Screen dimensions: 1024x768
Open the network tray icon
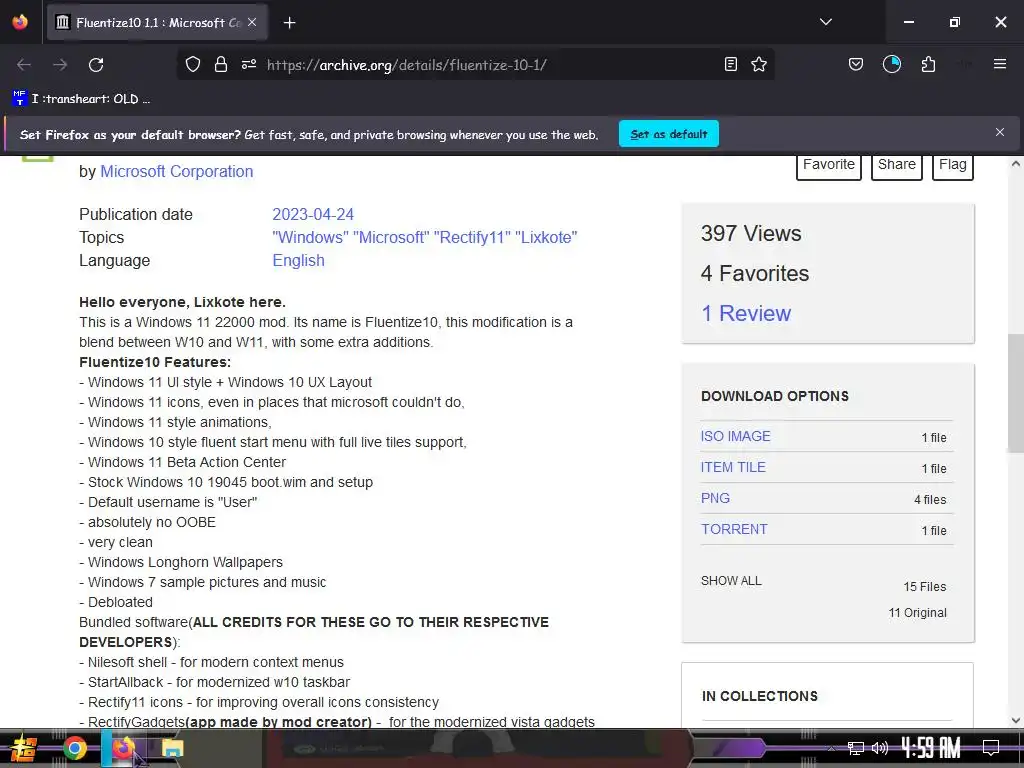coord(856,748)
